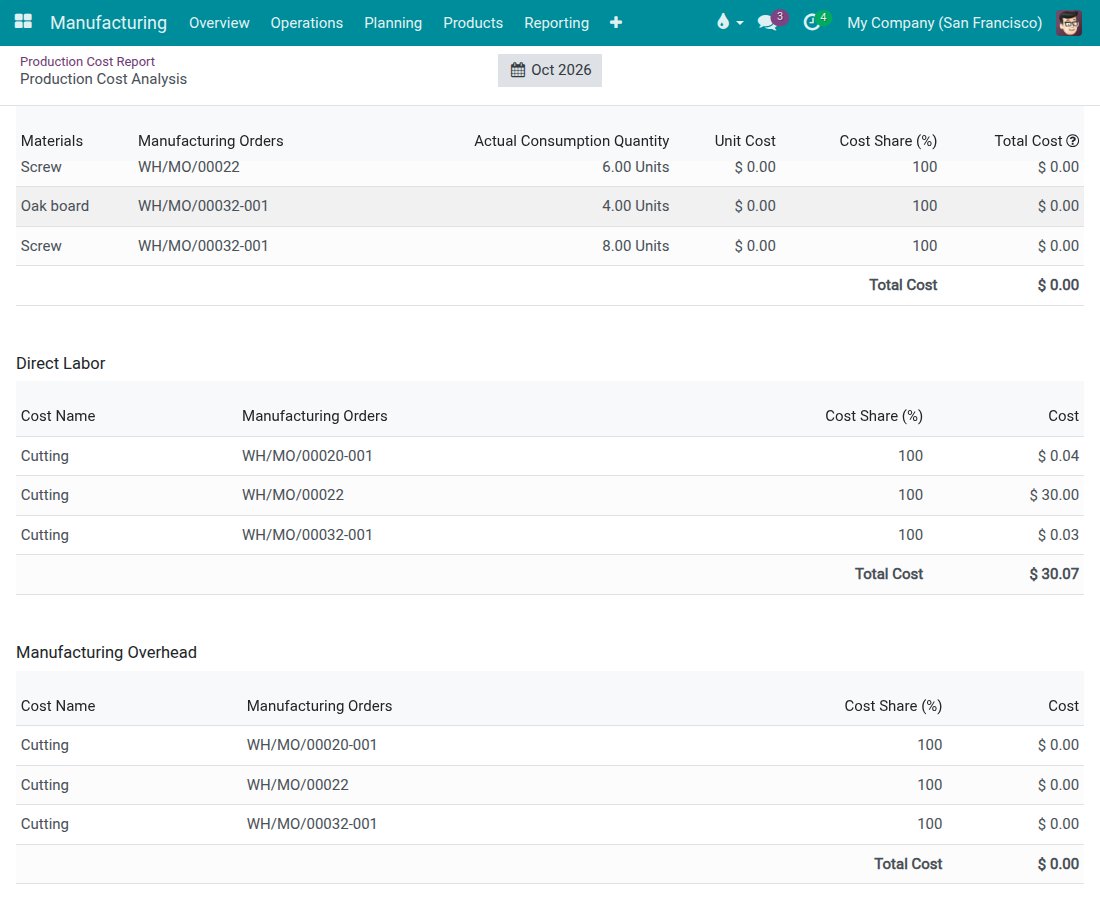Click the Total Cost help question icon
The image size is (1100, 900).
point(1073,141)
